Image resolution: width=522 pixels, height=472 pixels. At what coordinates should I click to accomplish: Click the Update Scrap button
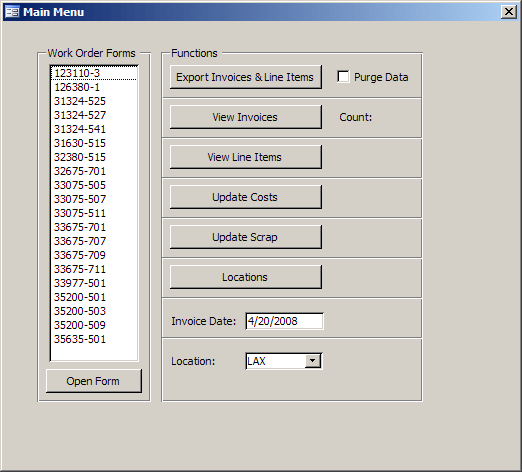click(246, 237)
